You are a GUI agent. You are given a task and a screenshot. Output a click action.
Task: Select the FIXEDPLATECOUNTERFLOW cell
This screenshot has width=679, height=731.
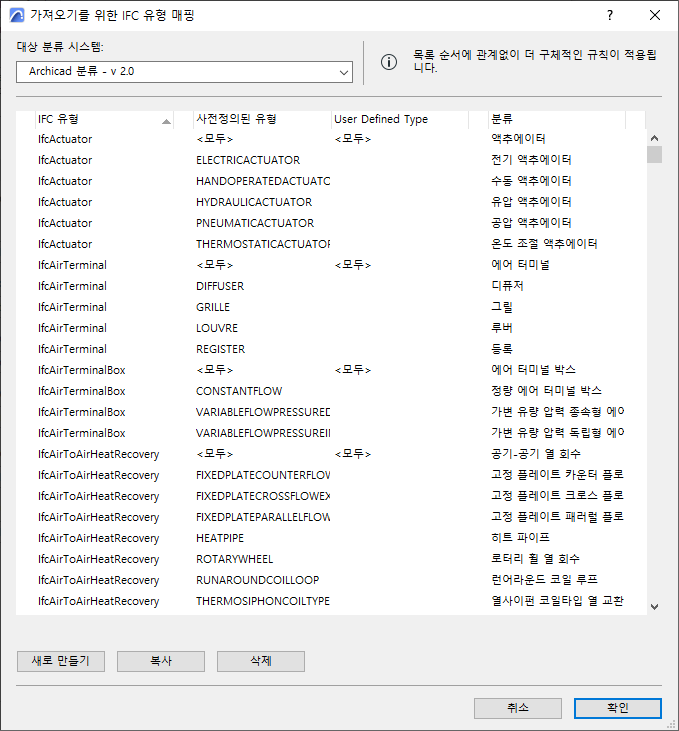[263, 475]
